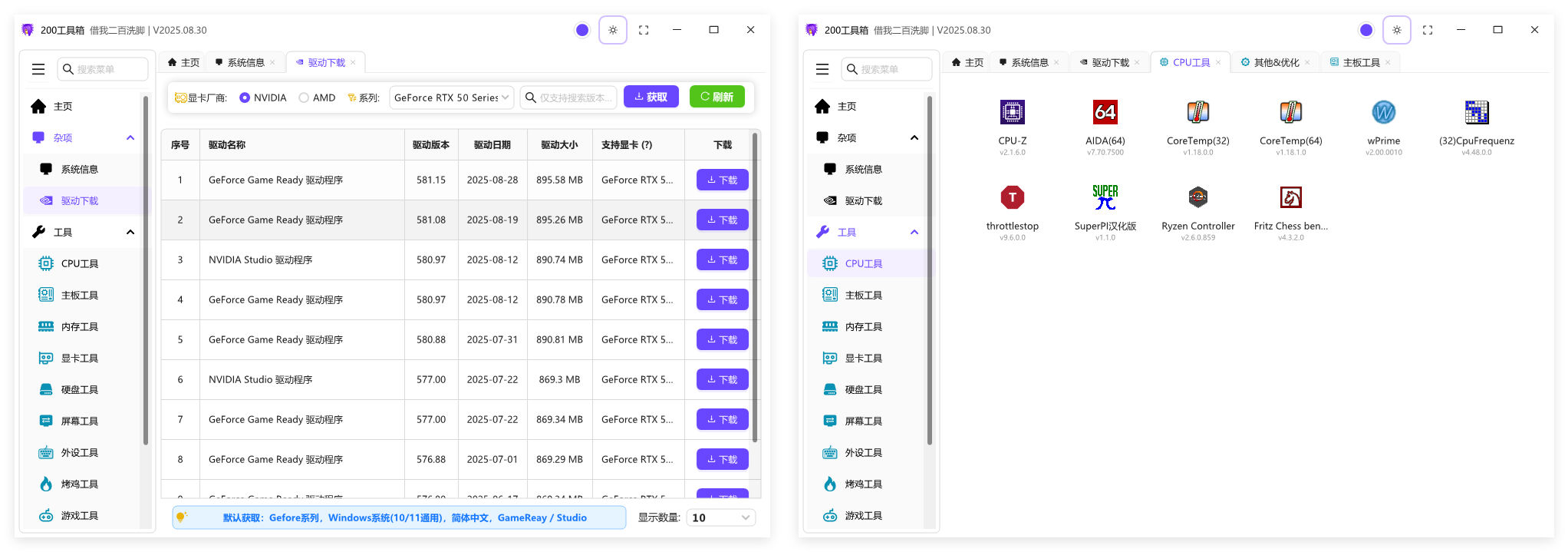Toggle light/dark theme in left window
This screenshot has height=552, width=1568.
(x=612, y=30)
